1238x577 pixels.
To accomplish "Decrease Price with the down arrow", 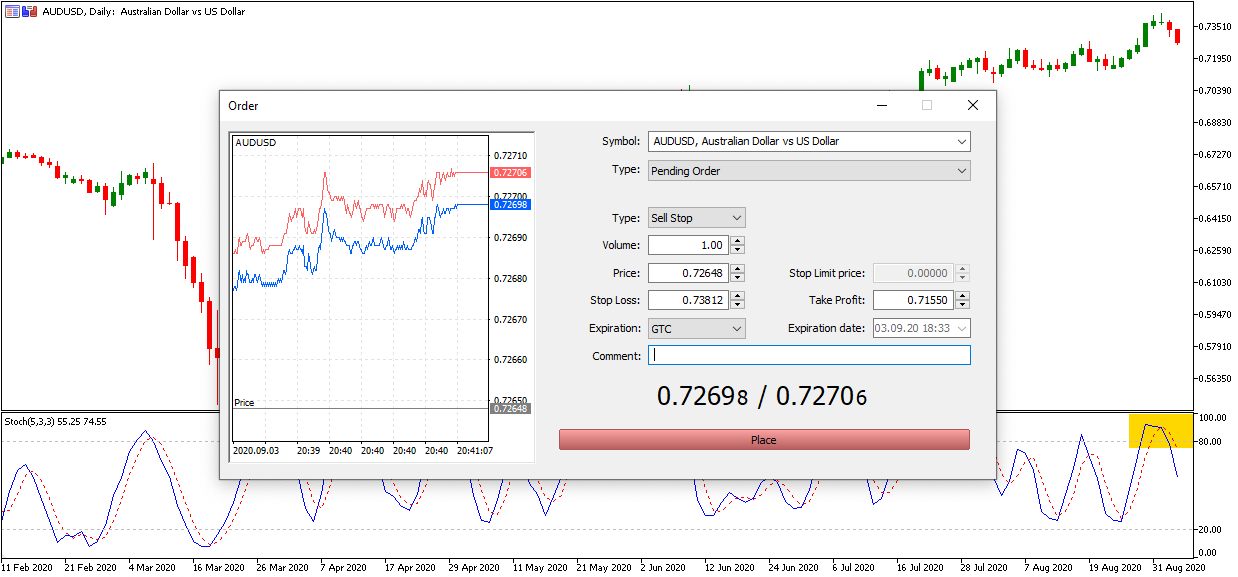I will tap(737, 277).
